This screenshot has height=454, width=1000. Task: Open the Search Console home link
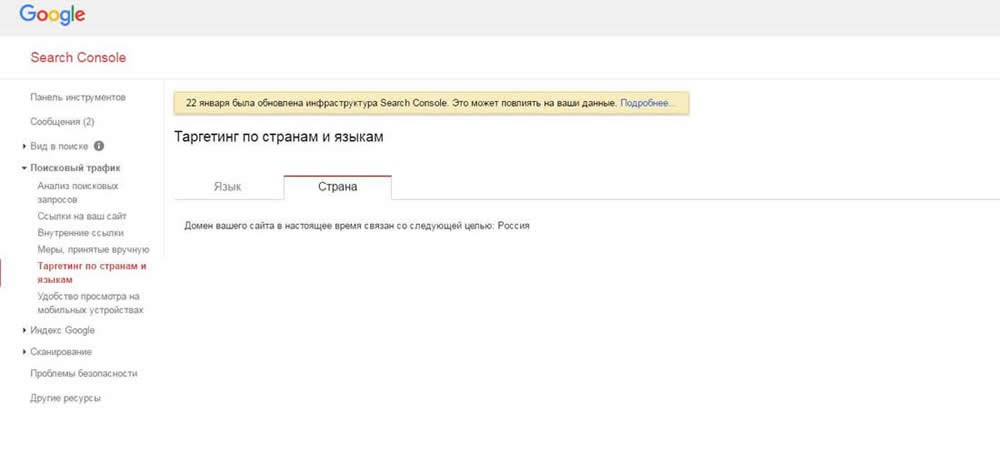coord(78,58)
